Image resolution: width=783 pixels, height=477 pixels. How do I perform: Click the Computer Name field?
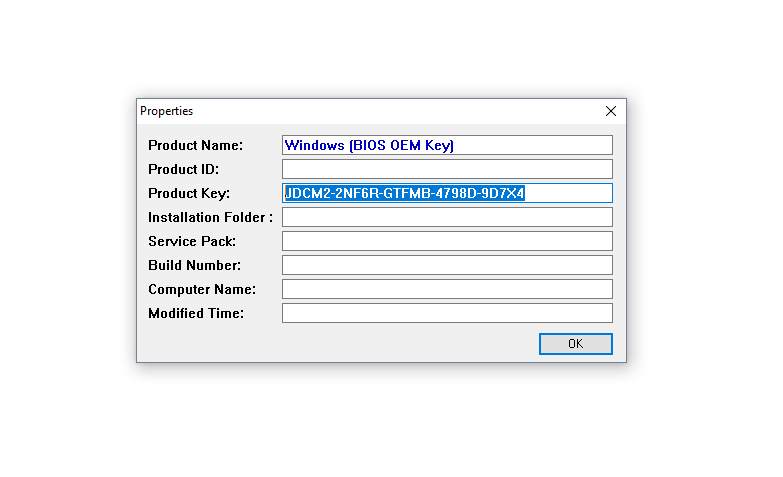coord(447,289)
